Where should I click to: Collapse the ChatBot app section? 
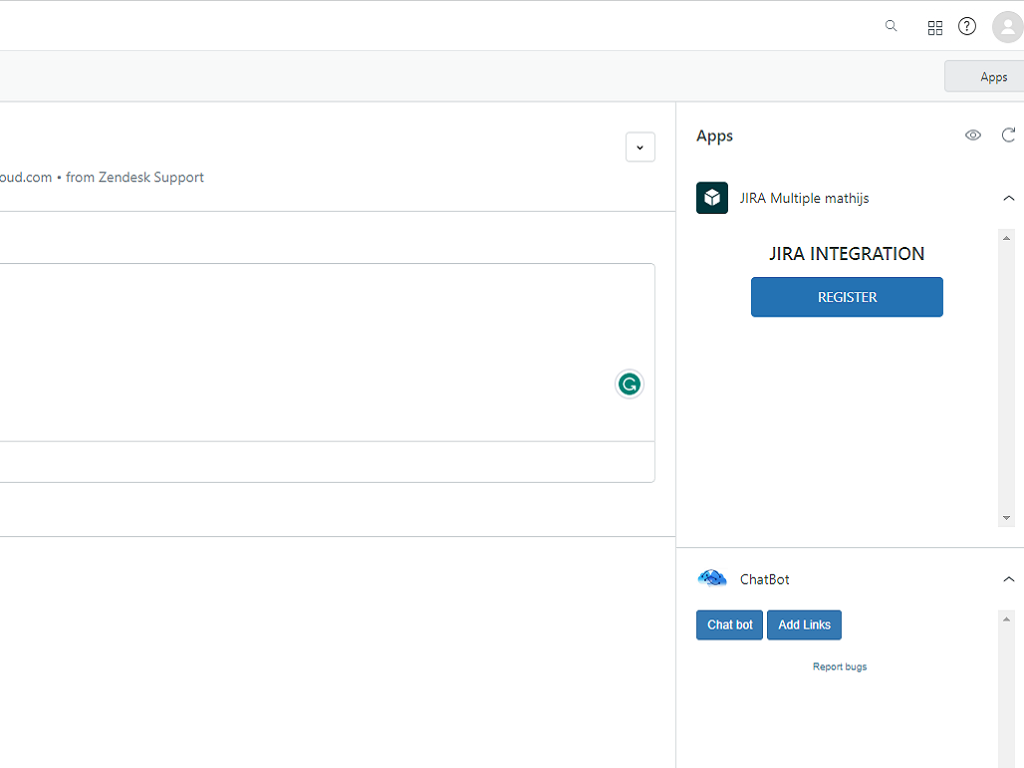point(1008,579)
